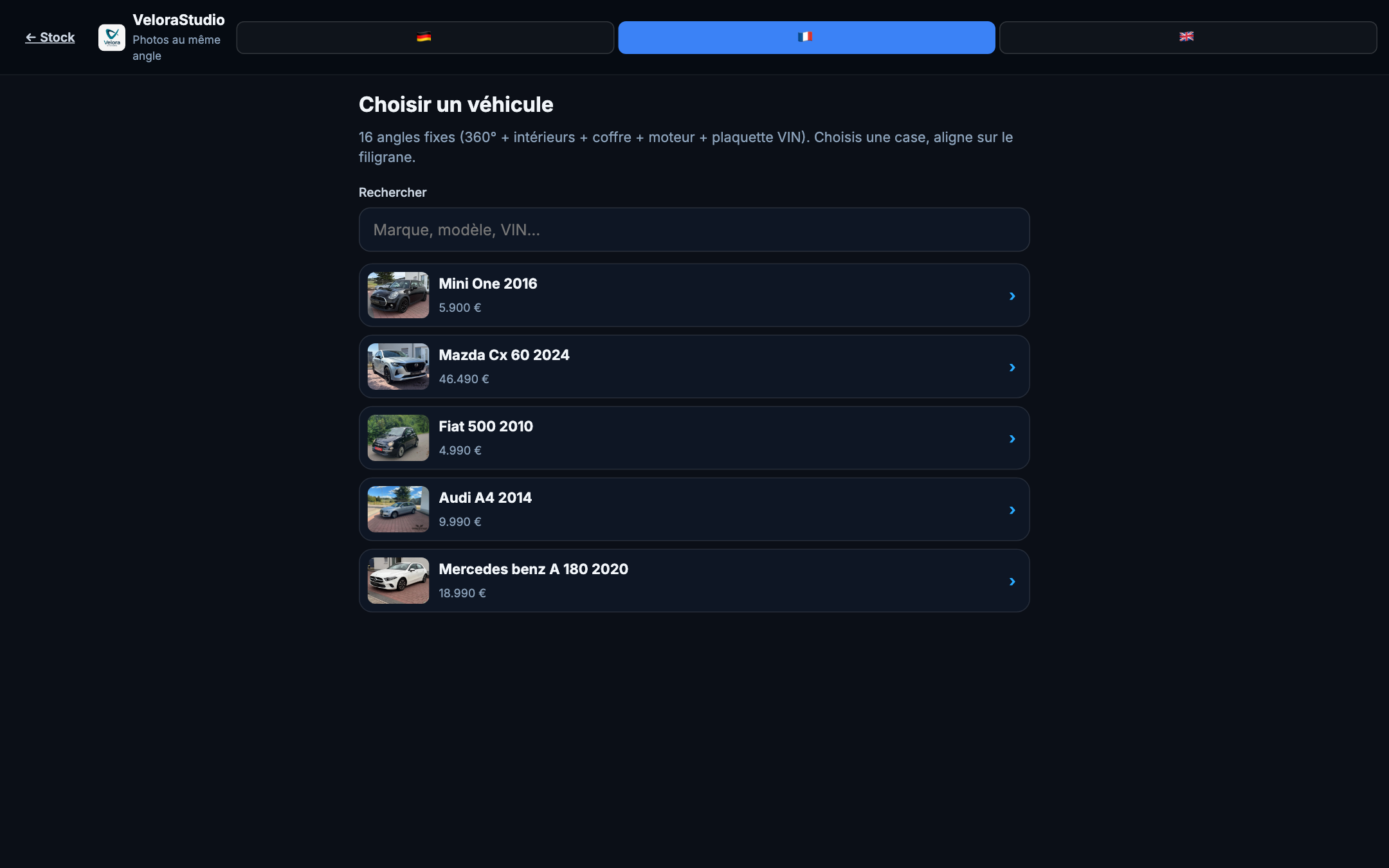Expand Fiat 500 2010 via chevron
Viewport: 1389px width, 868px height.
(1012, 439)
